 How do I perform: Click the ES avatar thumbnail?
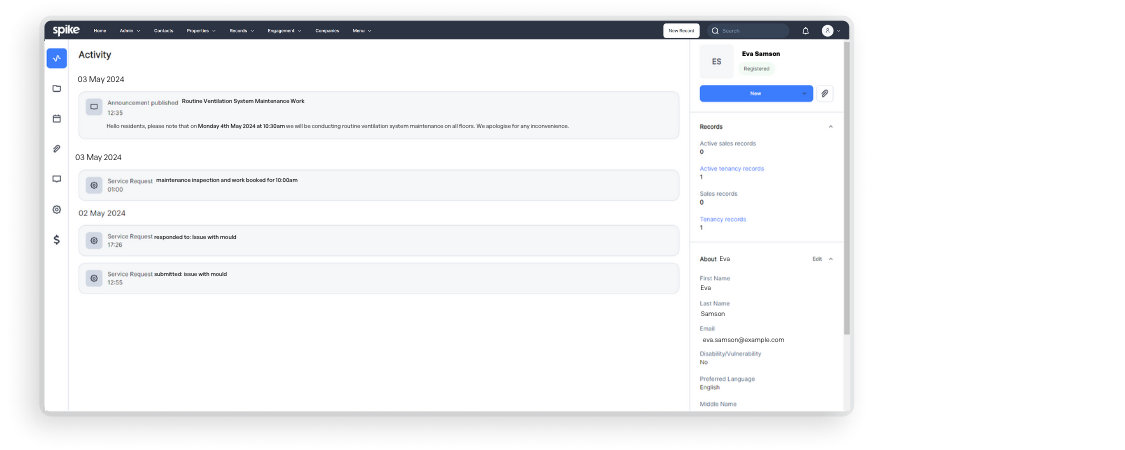tap(717, 62)
